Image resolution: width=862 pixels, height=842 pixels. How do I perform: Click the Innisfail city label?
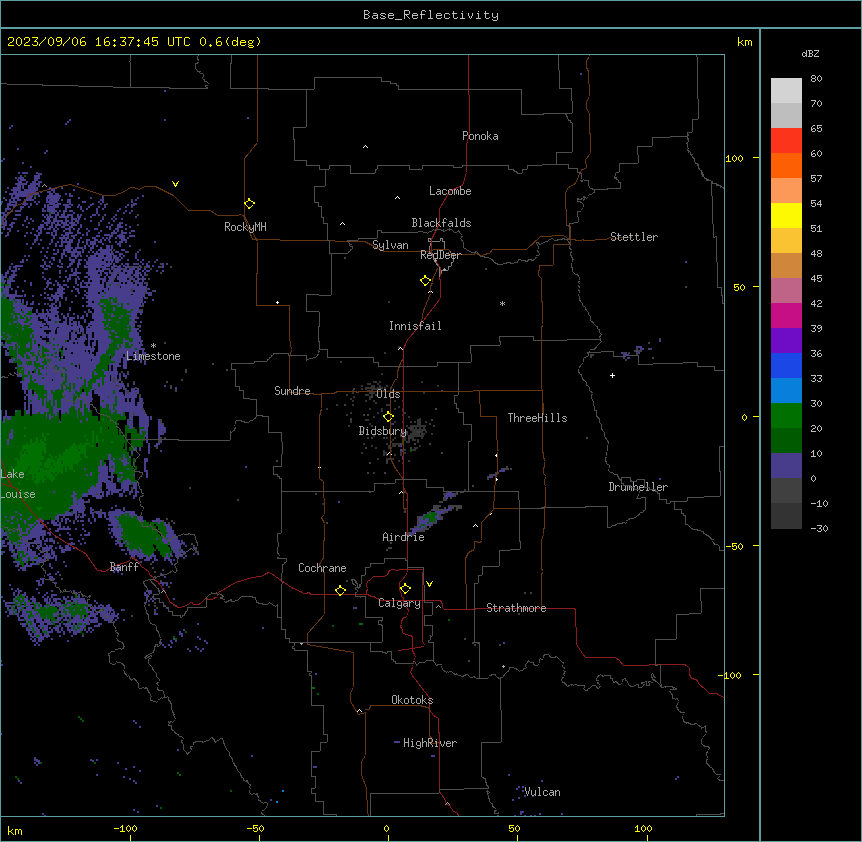(x=415, y=326)
